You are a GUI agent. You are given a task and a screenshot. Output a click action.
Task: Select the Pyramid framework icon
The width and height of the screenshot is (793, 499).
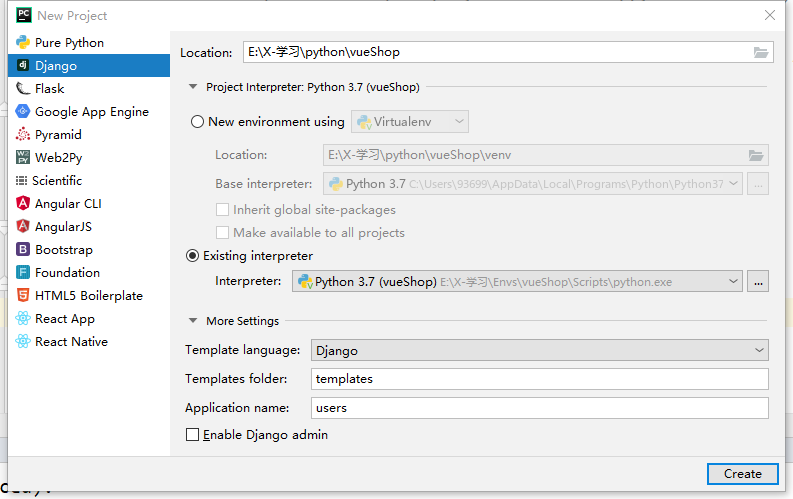[23, 134]
